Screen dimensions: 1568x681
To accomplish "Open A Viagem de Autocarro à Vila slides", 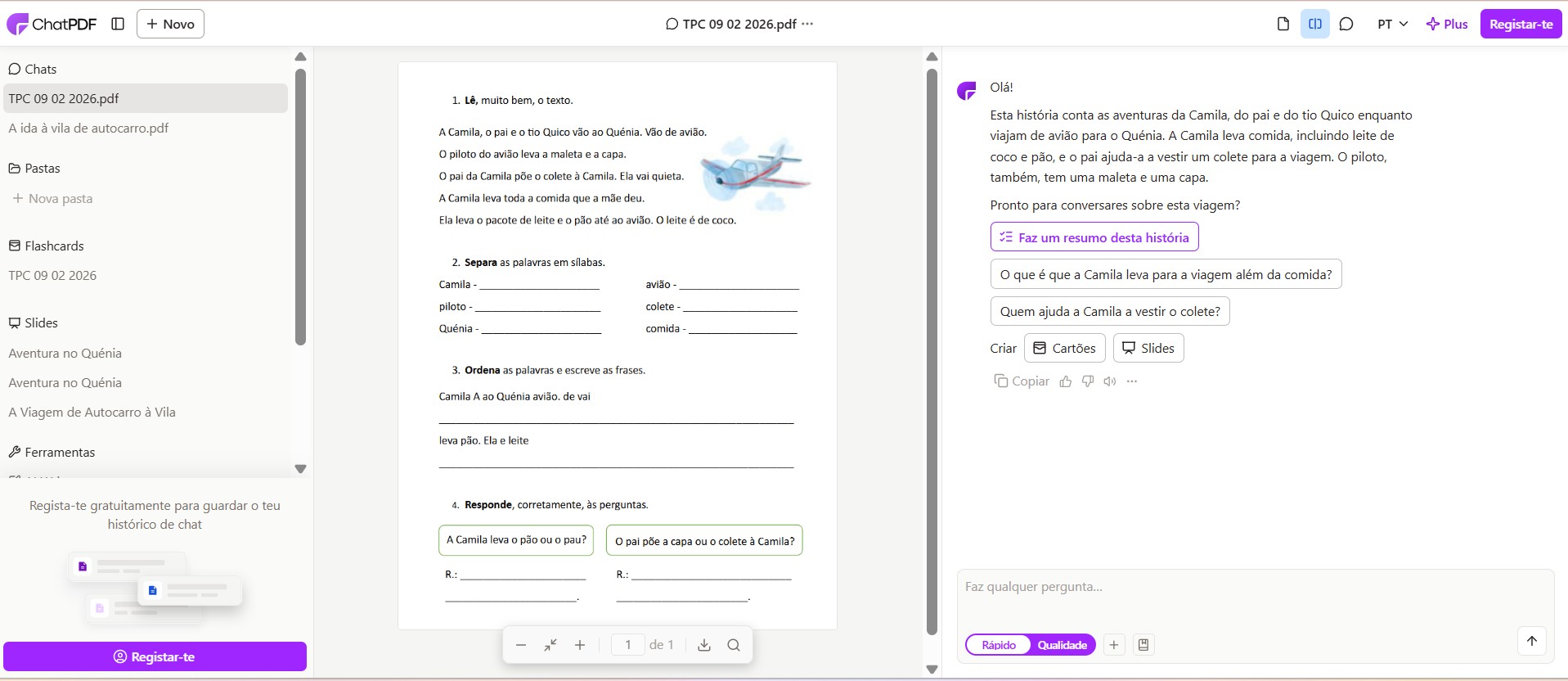I will pyautogui.click(x=92, y=412).
